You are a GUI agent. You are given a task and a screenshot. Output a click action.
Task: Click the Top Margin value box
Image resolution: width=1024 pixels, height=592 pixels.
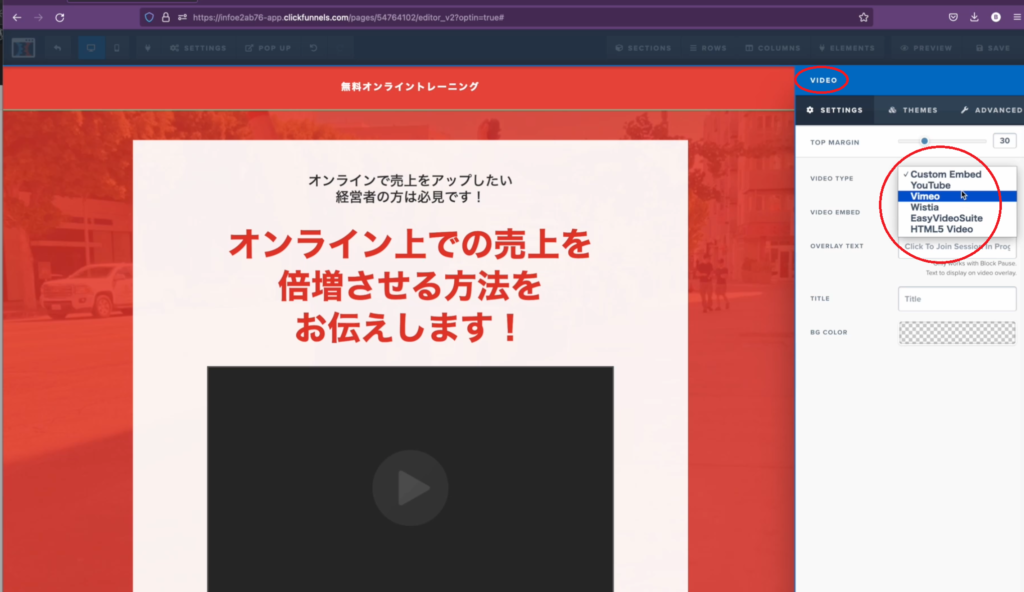pyautogui.click(x=1004, y=141)
